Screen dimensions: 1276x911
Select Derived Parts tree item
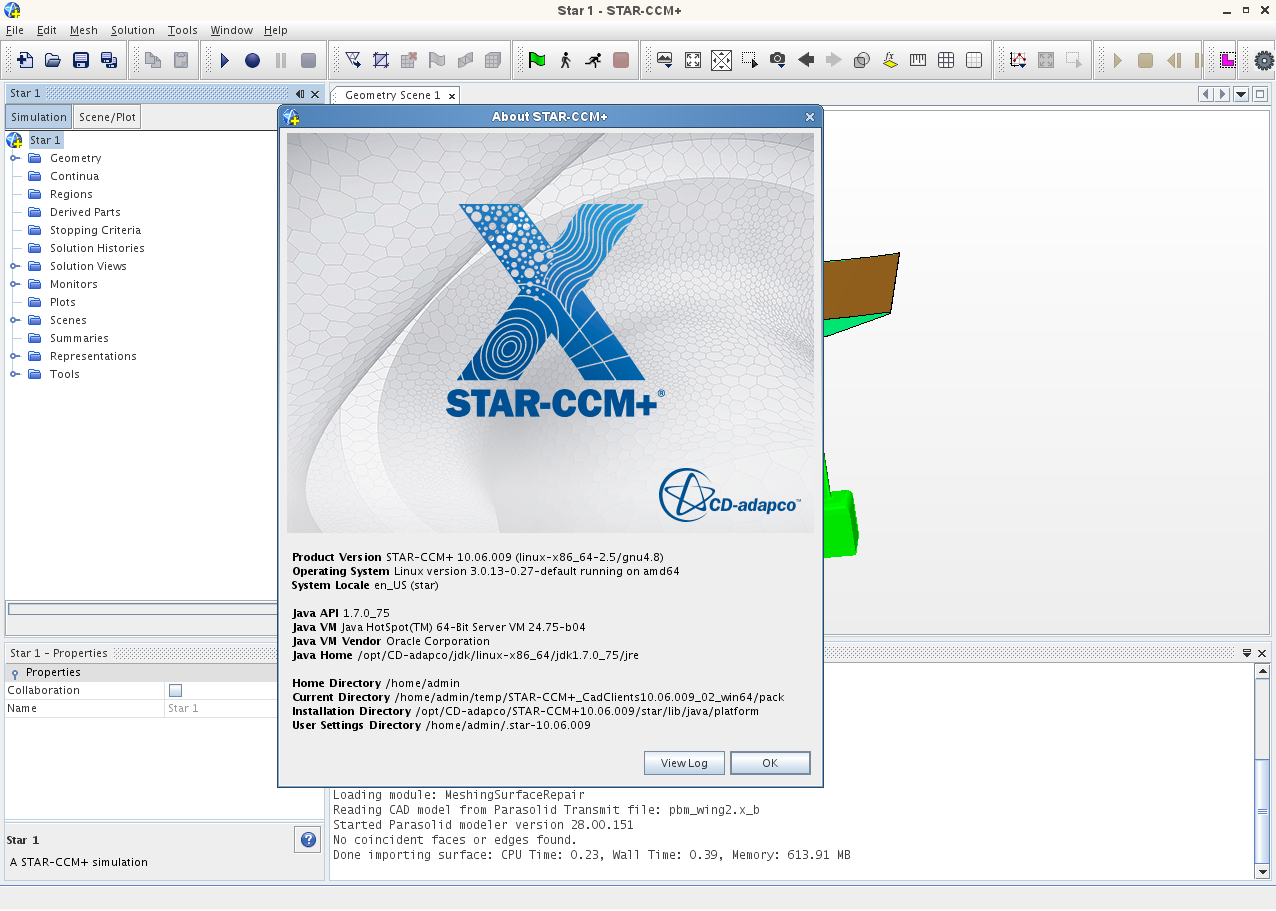pyautogui.click(x=85, y=212)
